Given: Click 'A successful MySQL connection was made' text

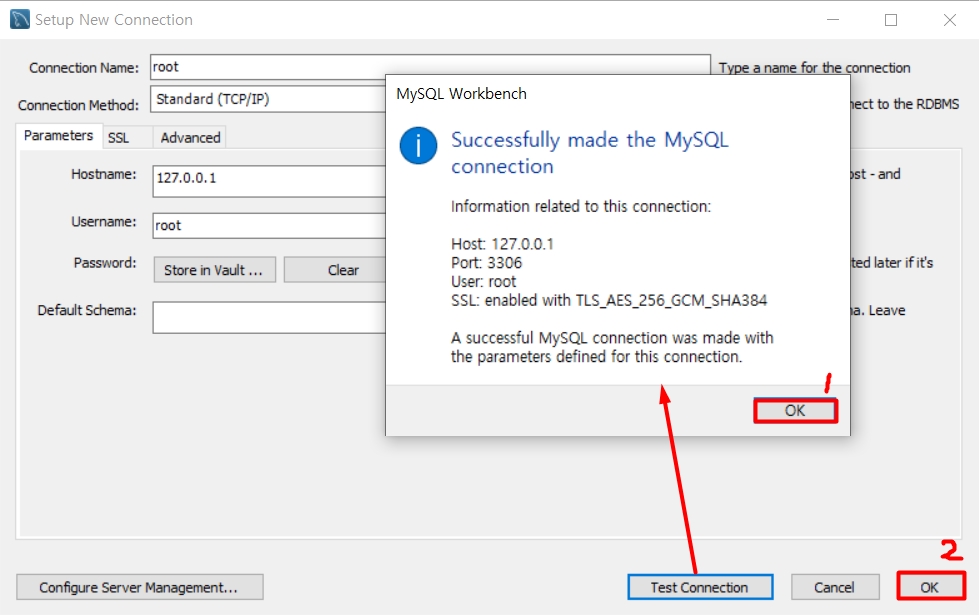Looking at the screenshot, I should (x=612, y=347).
